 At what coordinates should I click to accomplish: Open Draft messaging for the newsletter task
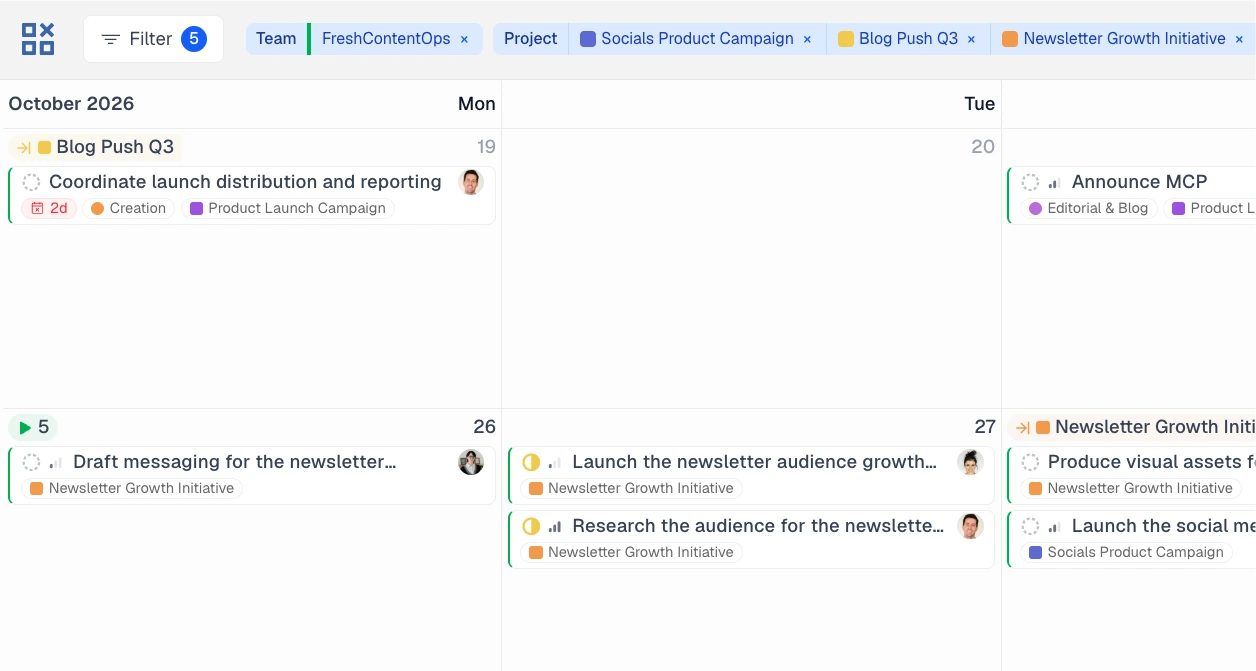click(x=235, y=462)
